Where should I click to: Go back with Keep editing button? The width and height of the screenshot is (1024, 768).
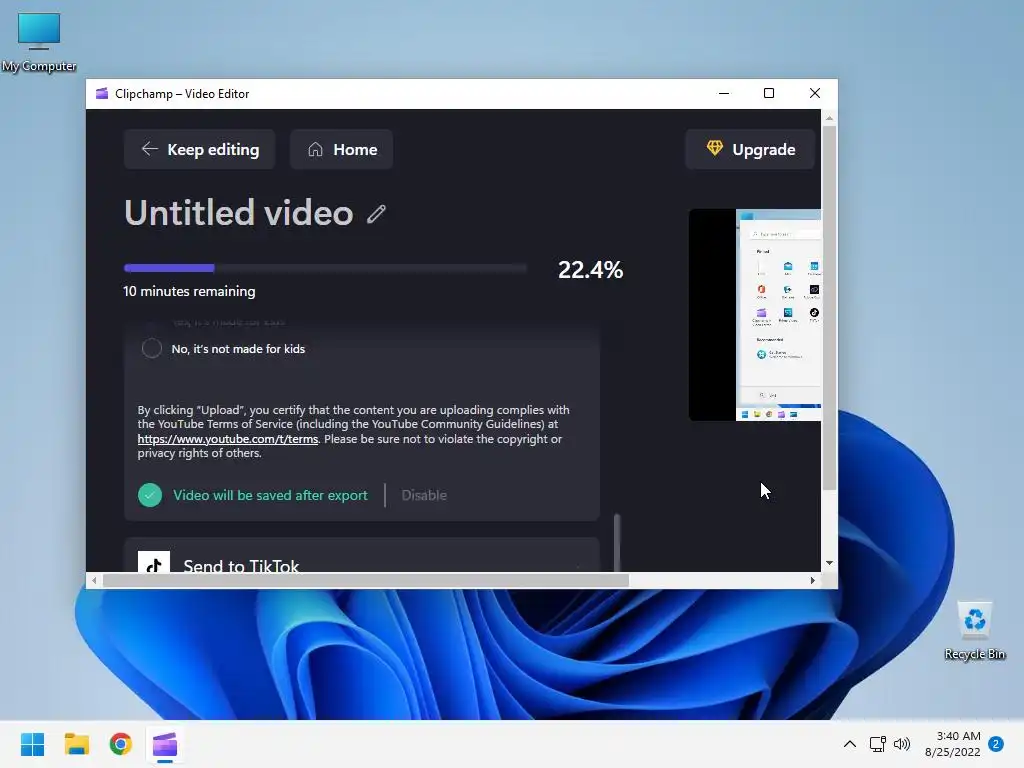point(199,150)
